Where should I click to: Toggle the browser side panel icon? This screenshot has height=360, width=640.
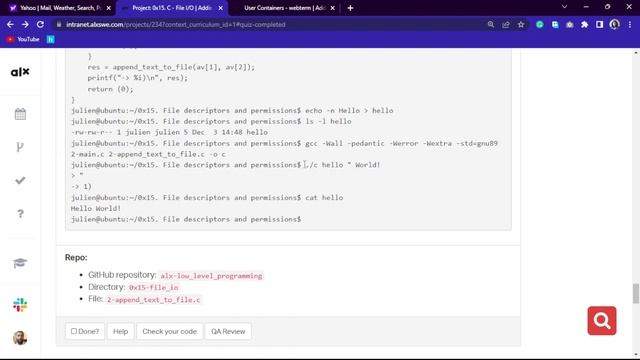point(599,24)
